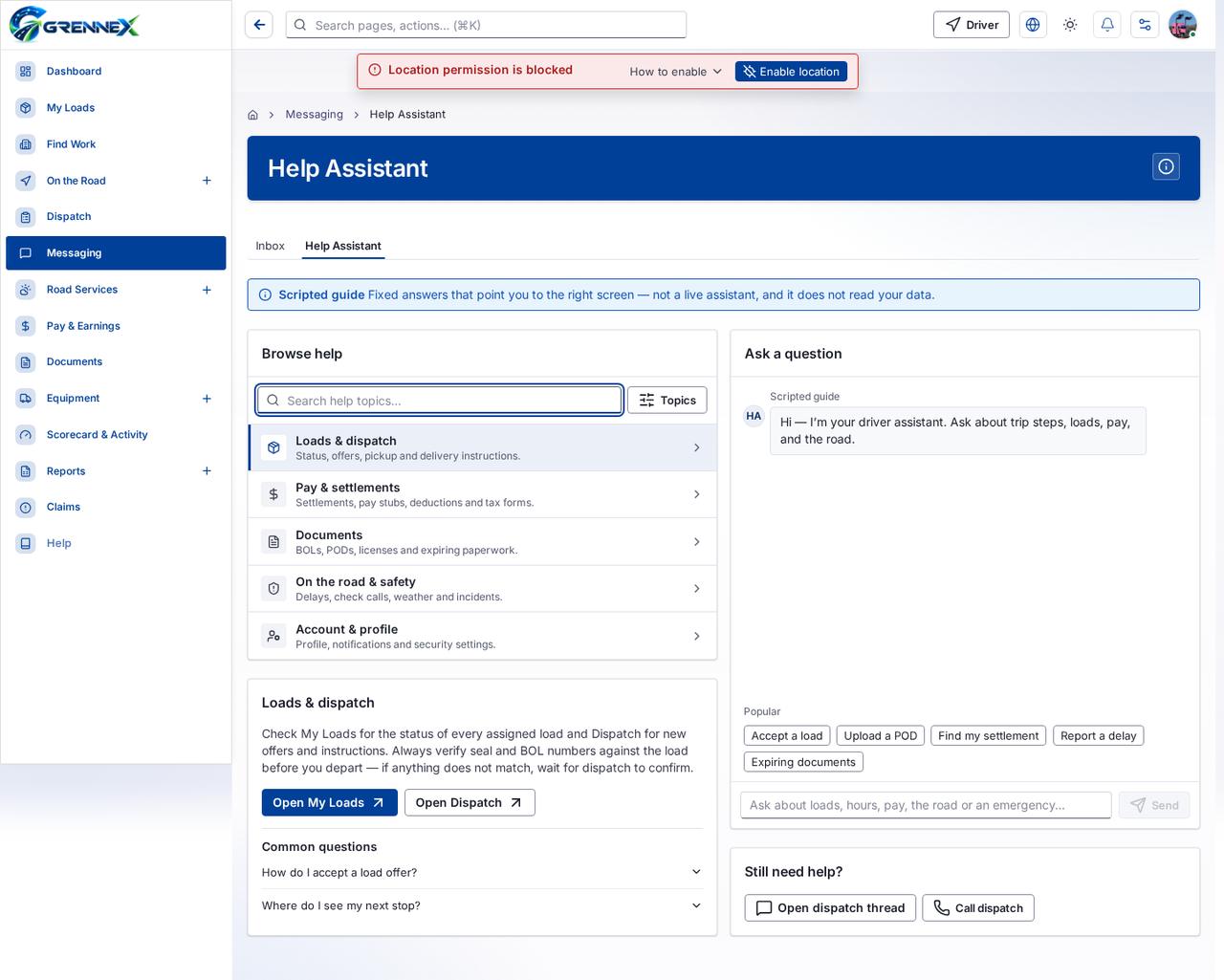Switch to the Inbox tab

[270, 246]
